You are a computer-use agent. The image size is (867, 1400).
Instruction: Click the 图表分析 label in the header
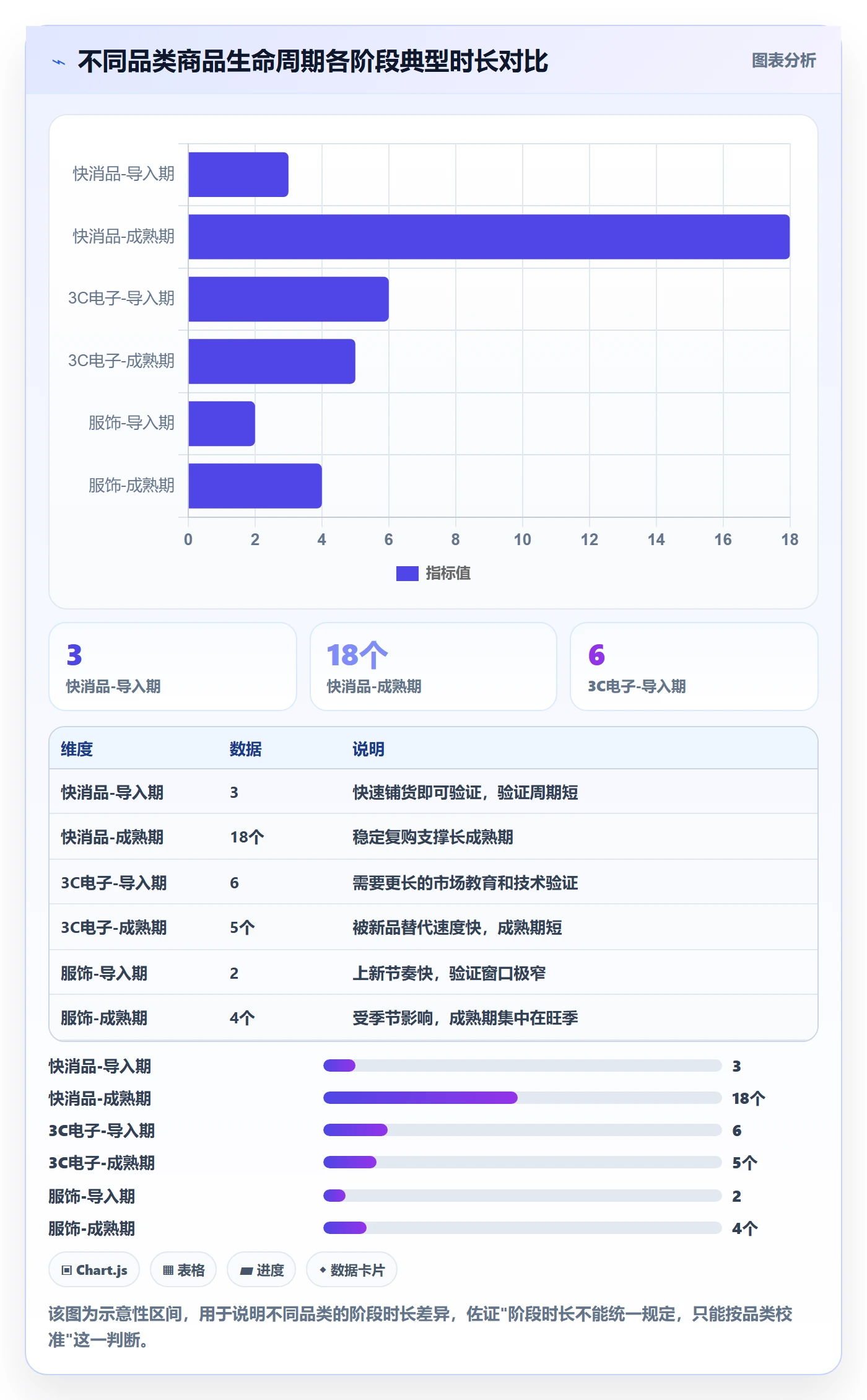click(783, 61)
